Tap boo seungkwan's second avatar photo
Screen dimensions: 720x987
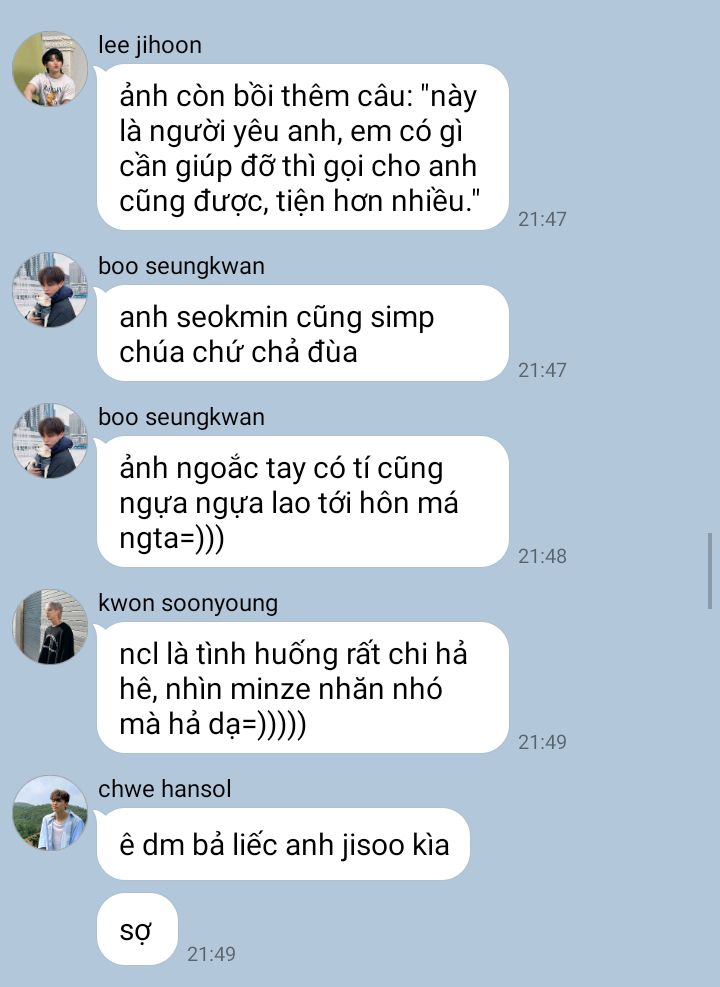click(x=50, y=441)
